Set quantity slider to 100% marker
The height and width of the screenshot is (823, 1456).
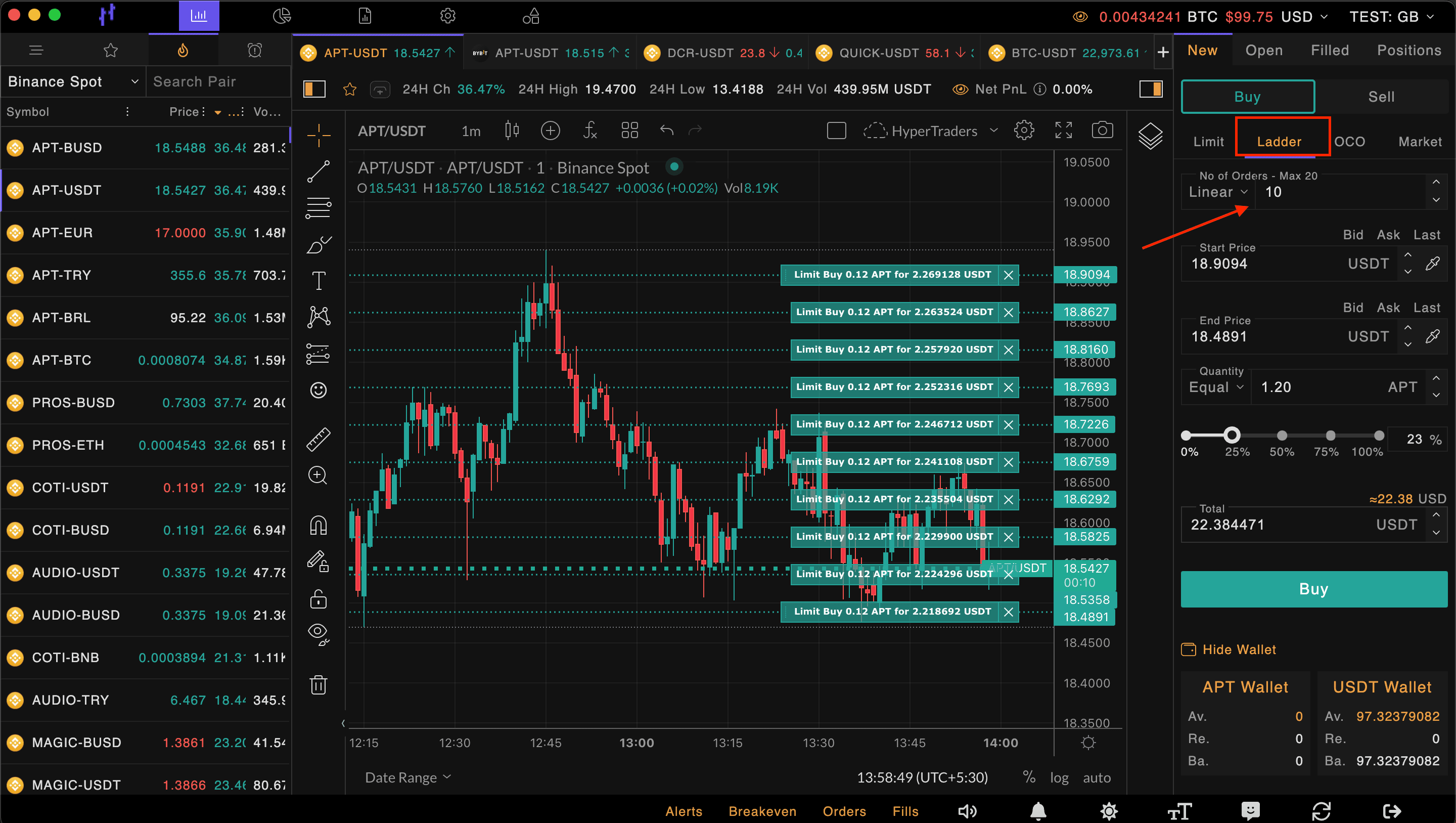point(1379,435)
